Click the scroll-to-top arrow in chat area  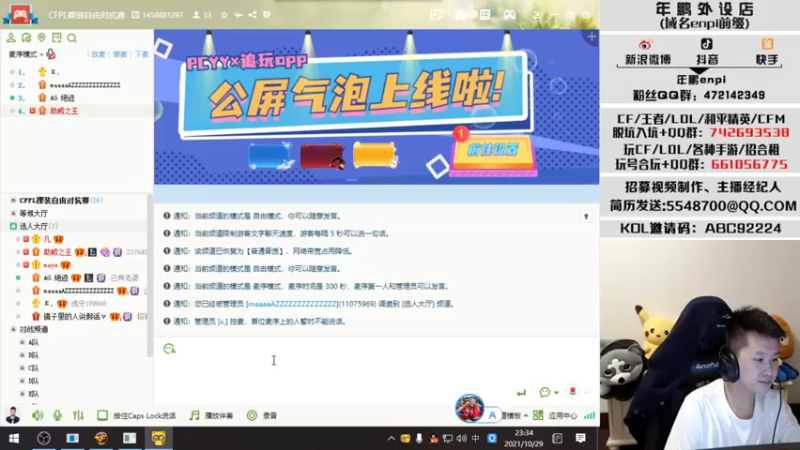pyautogui.click(x=586, y=216)
